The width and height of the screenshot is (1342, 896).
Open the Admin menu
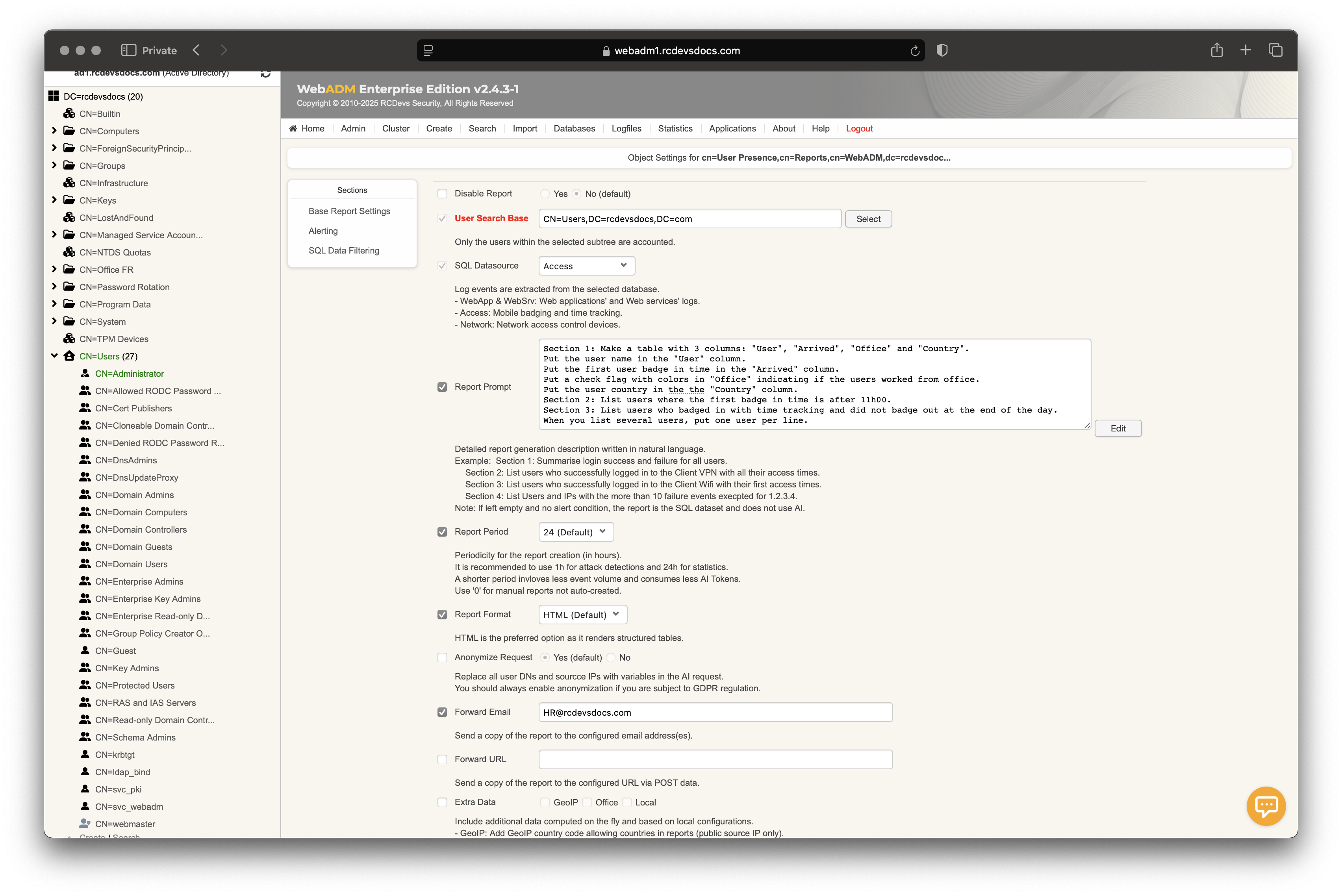(353, 129)
